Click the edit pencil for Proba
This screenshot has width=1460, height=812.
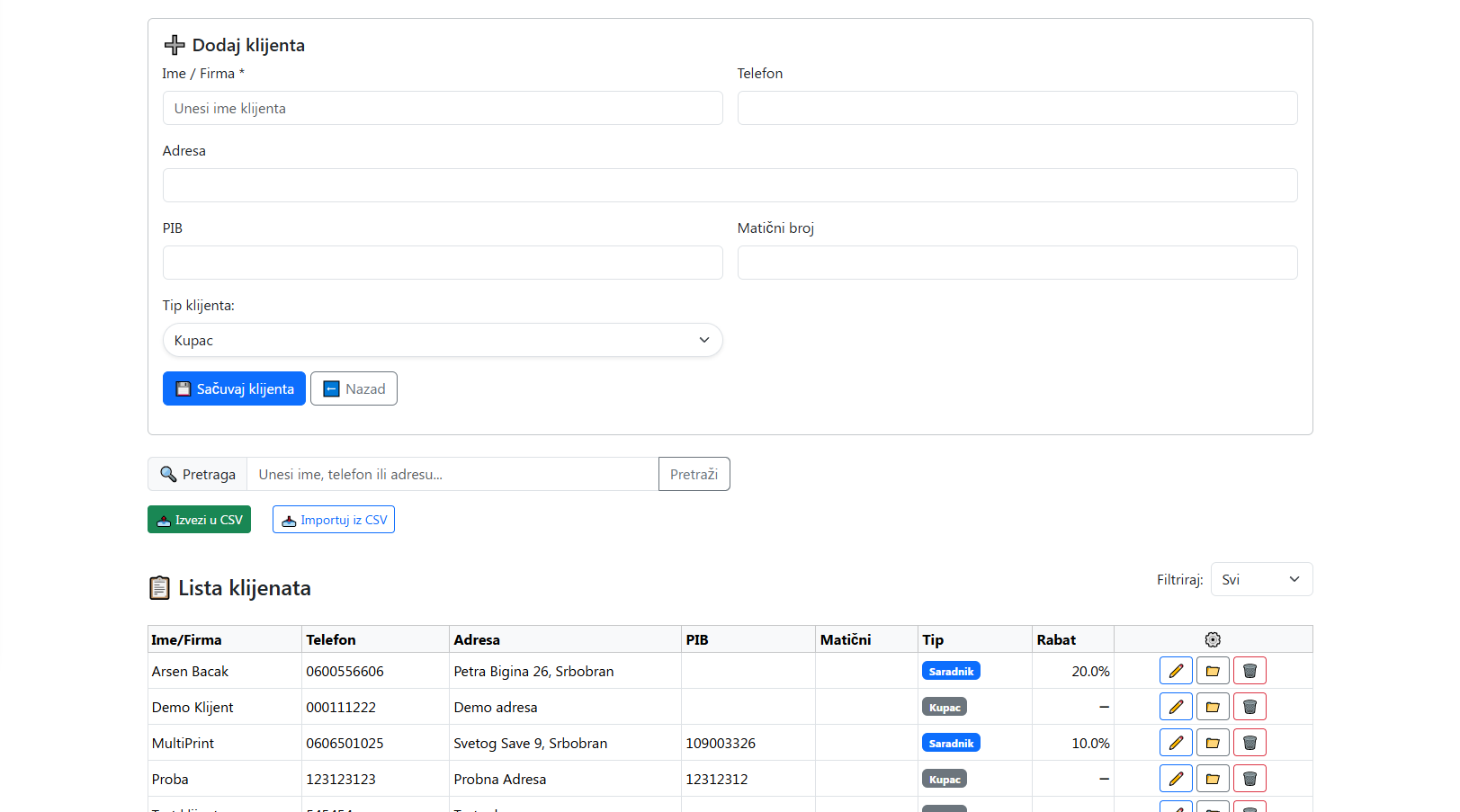(x=1175, y=779)
